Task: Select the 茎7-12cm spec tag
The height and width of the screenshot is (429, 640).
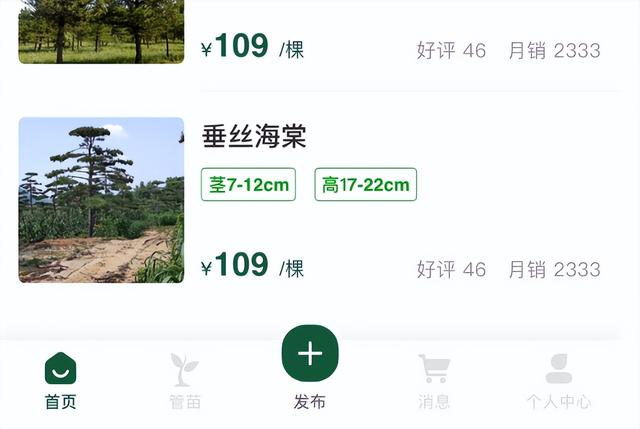Action: [248, 184]
